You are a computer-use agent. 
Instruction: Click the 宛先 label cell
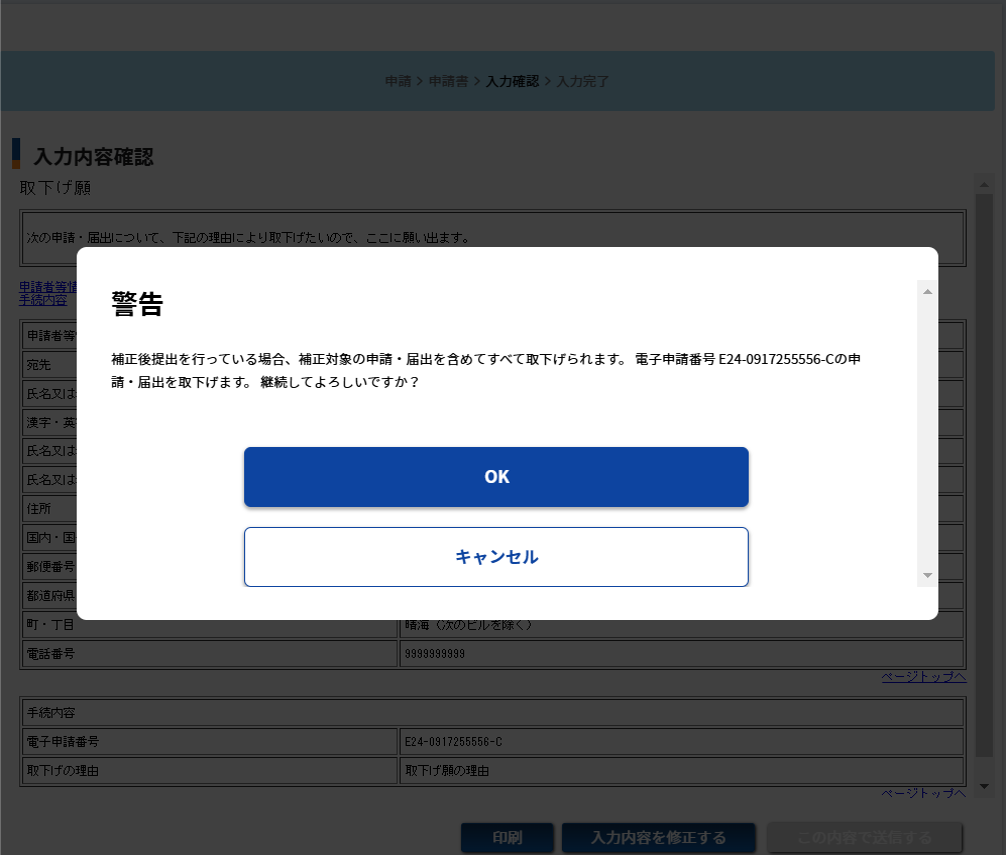(50, 364)
